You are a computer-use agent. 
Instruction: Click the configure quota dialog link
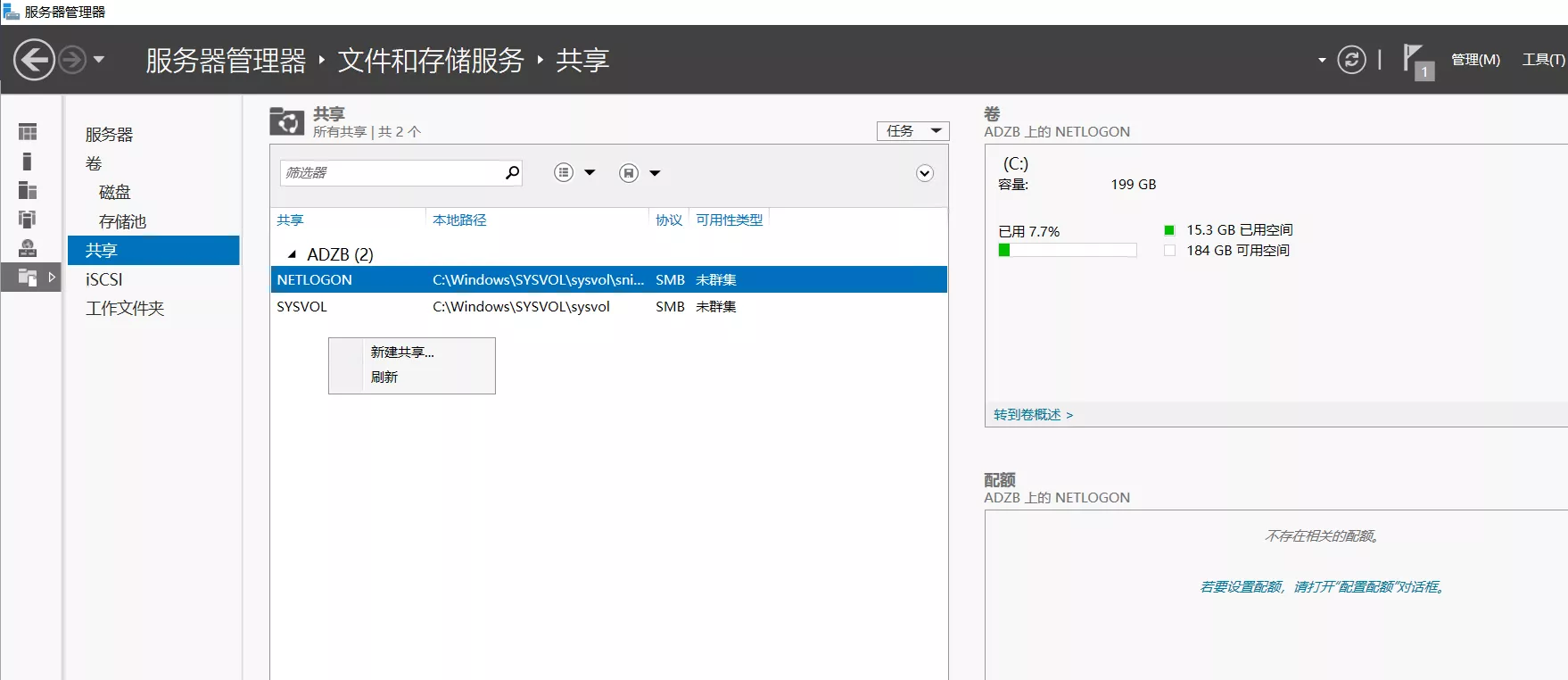(x=1322, y=587)
